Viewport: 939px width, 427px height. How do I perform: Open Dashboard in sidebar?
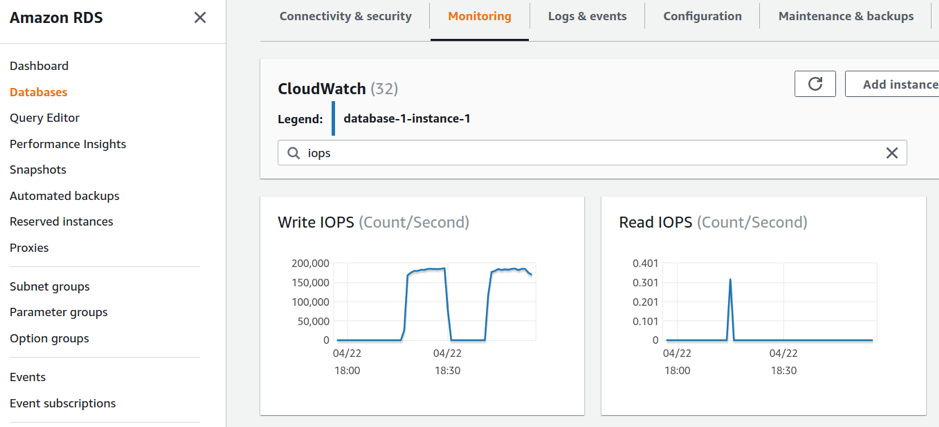tap(39, 66)
